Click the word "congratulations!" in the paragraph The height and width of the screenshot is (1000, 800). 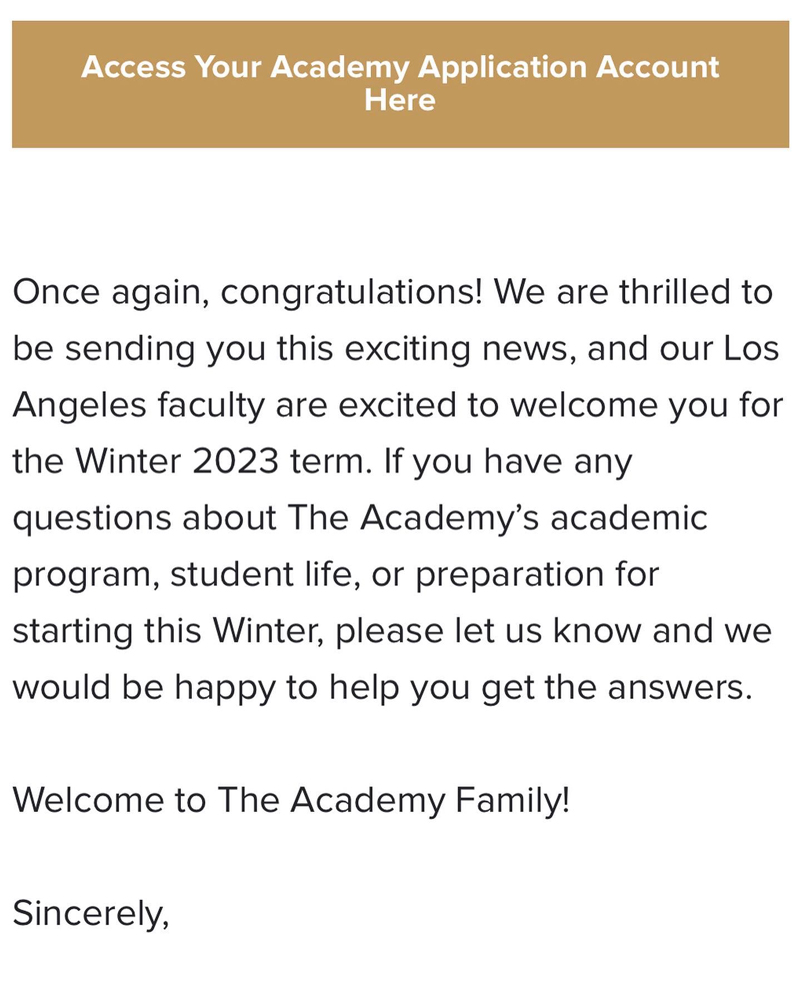352,292
